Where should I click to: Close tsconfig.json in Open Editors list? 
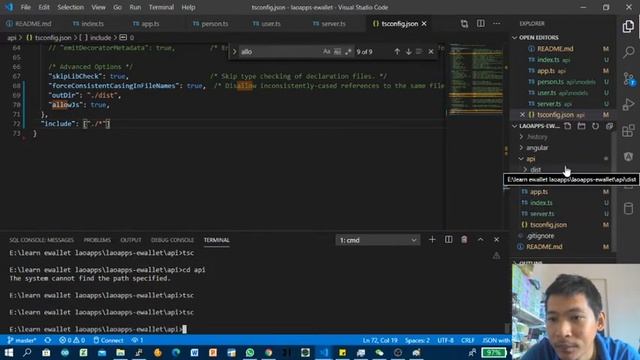pyautogui.click(x=522, y=115)
